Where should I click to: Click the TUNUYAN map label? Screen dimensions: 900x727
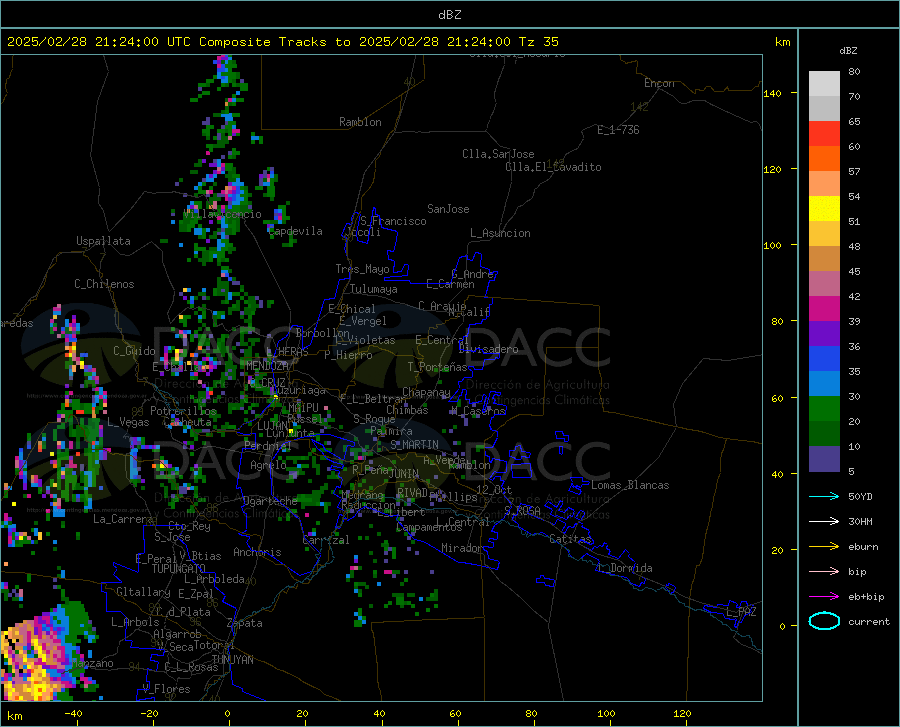click(232, 660)
